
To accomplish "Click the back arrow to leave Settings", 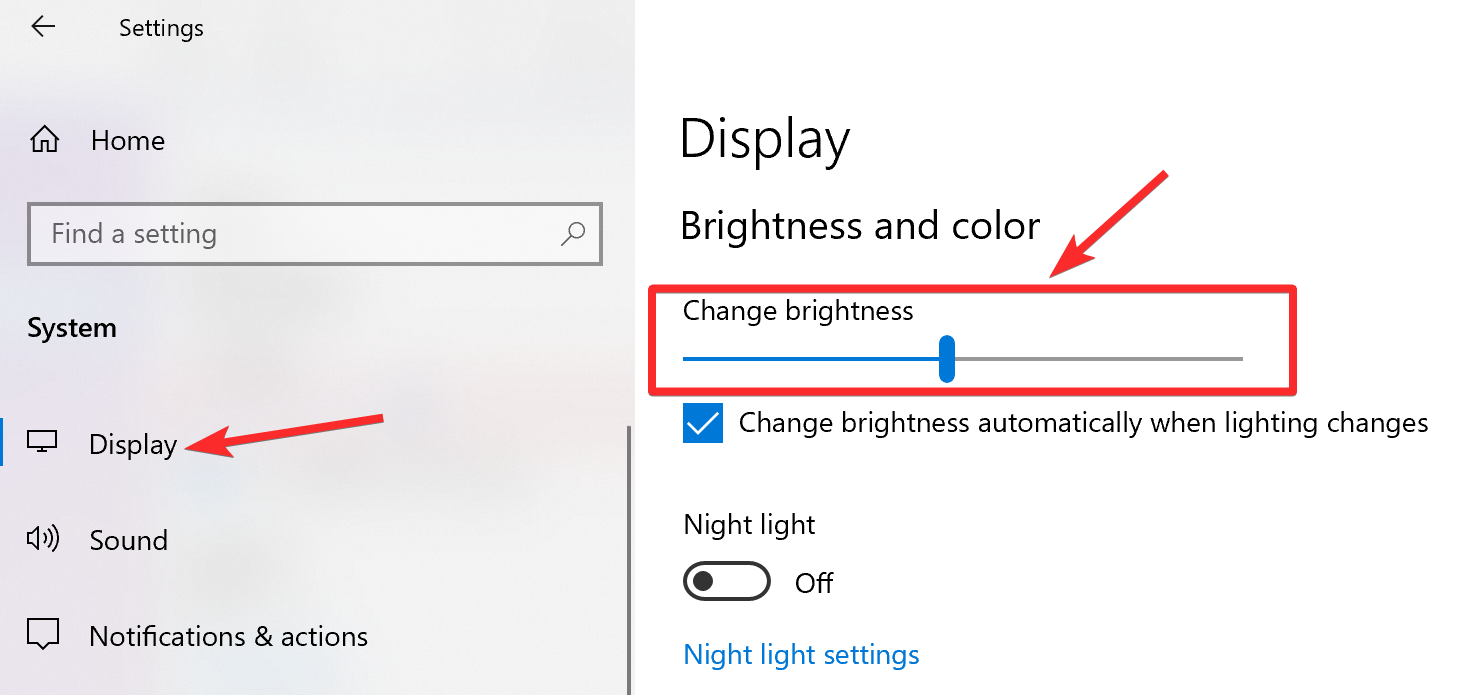I will pos(43,27).
